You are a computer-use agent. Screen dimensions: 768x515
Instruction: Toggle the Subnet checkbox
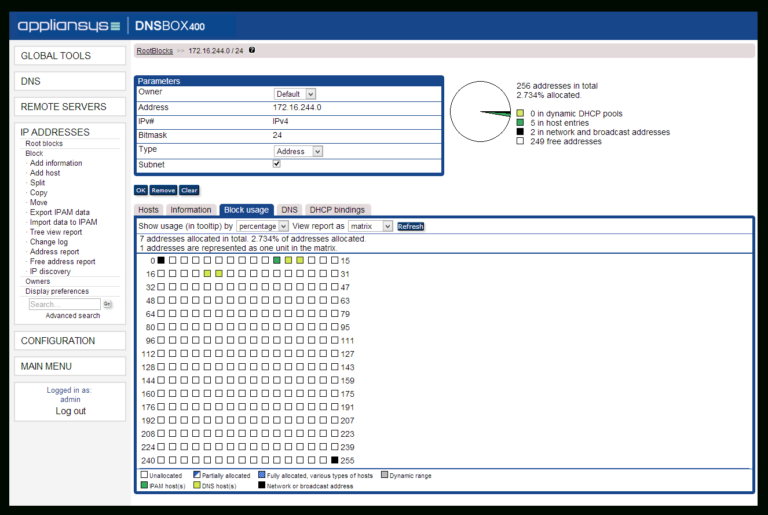click(x=277, y=164)
